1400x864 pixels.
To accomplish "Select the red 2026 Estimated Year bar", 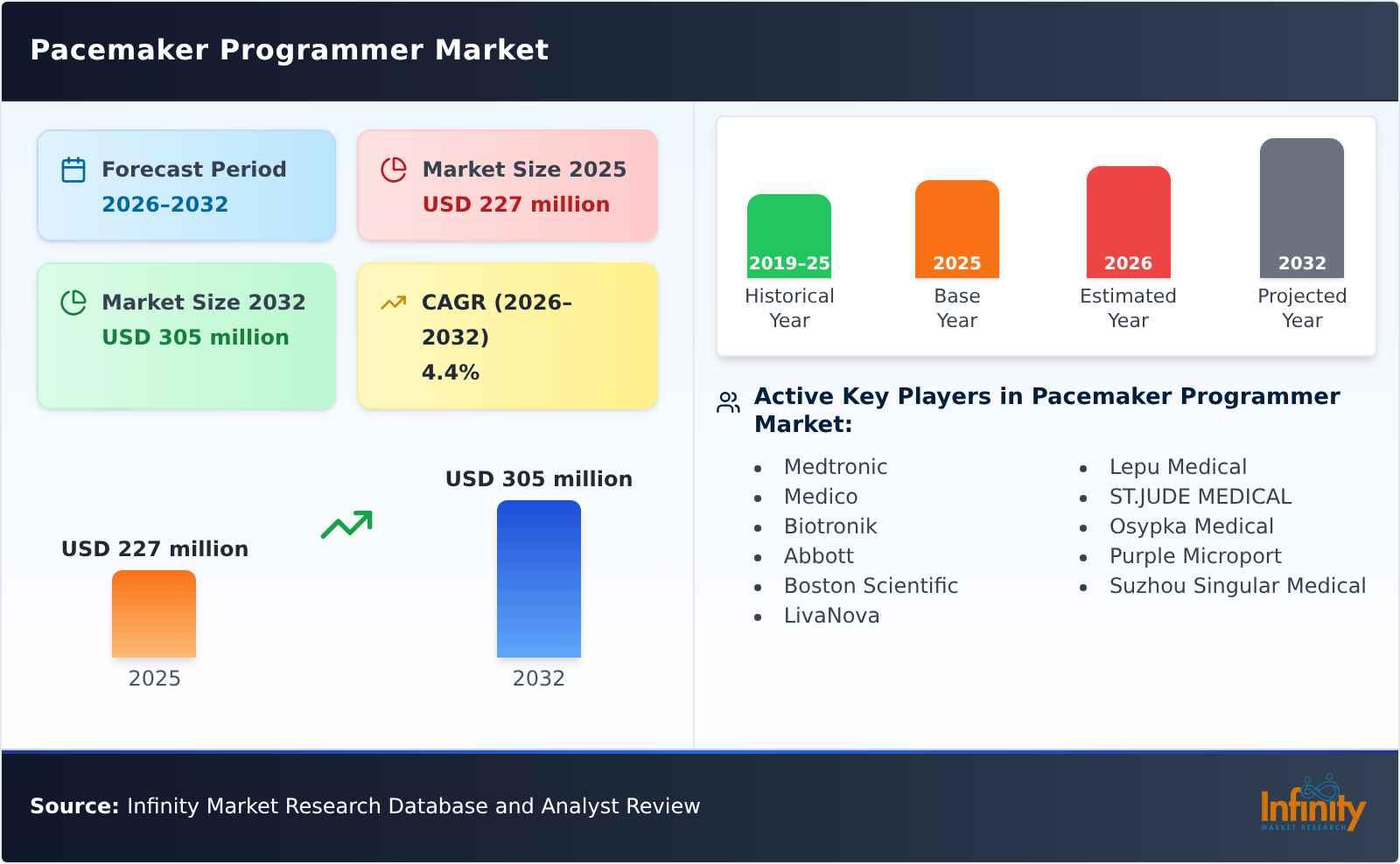I will tap(1128, 219).
